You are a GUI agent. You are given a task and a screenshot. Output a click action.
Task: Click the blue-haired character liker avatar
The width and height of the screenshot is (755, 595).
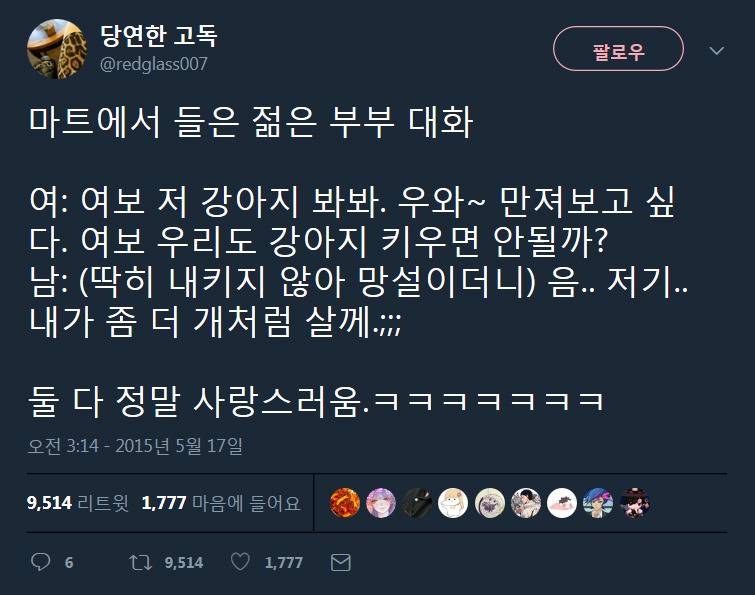point(598,503)
